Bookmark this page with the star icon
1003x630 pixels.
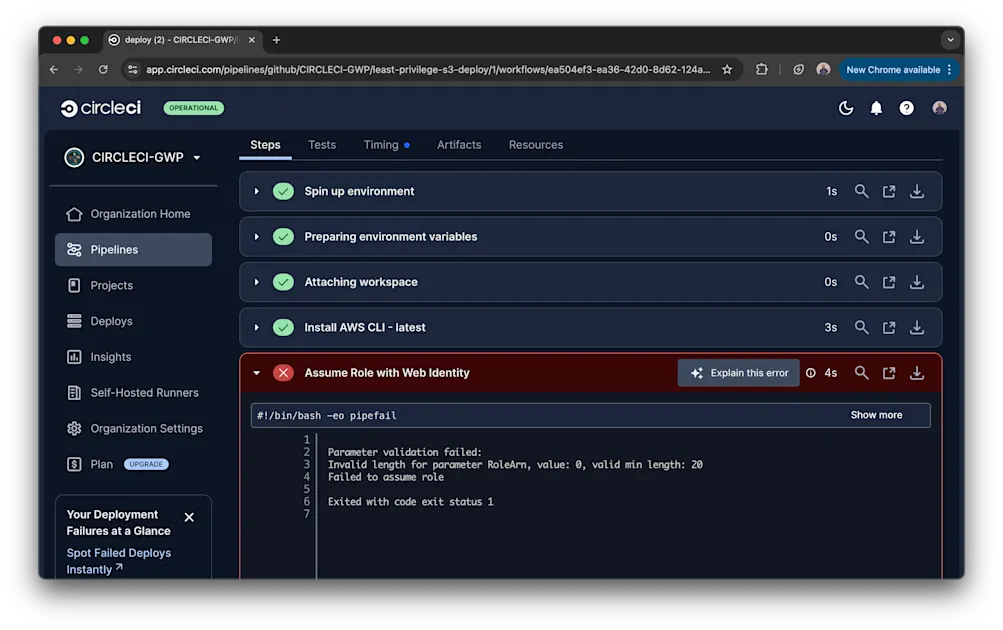tap(727, 69)
